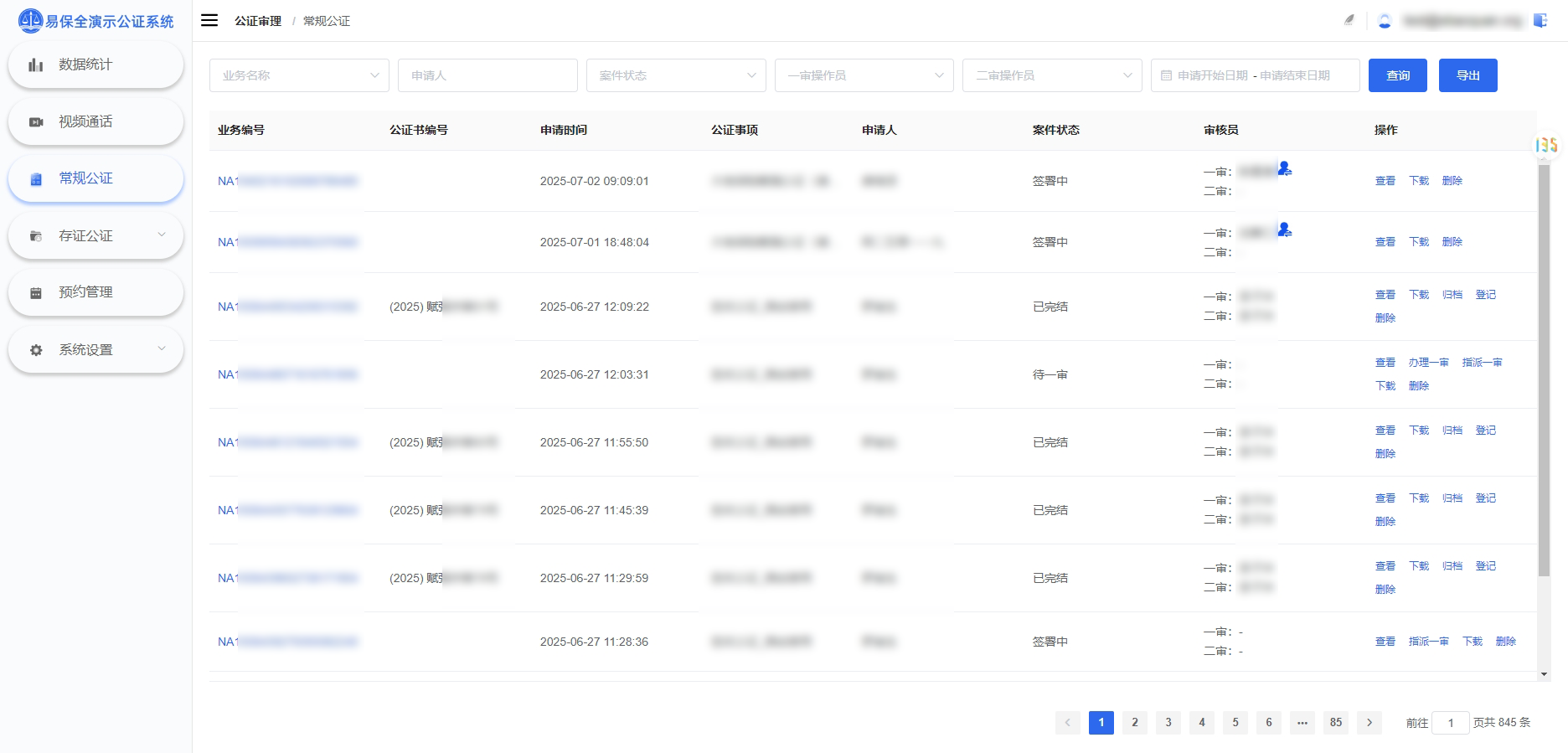Click the colorful 135 floating widget

click(1546, 145)
